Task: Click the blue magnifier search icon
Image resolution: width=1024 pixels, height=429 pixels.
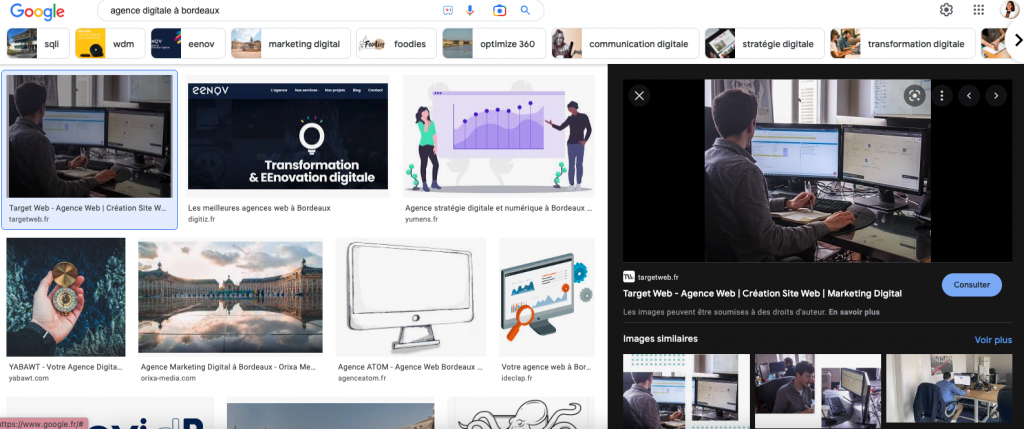Action: click(525, 10)
